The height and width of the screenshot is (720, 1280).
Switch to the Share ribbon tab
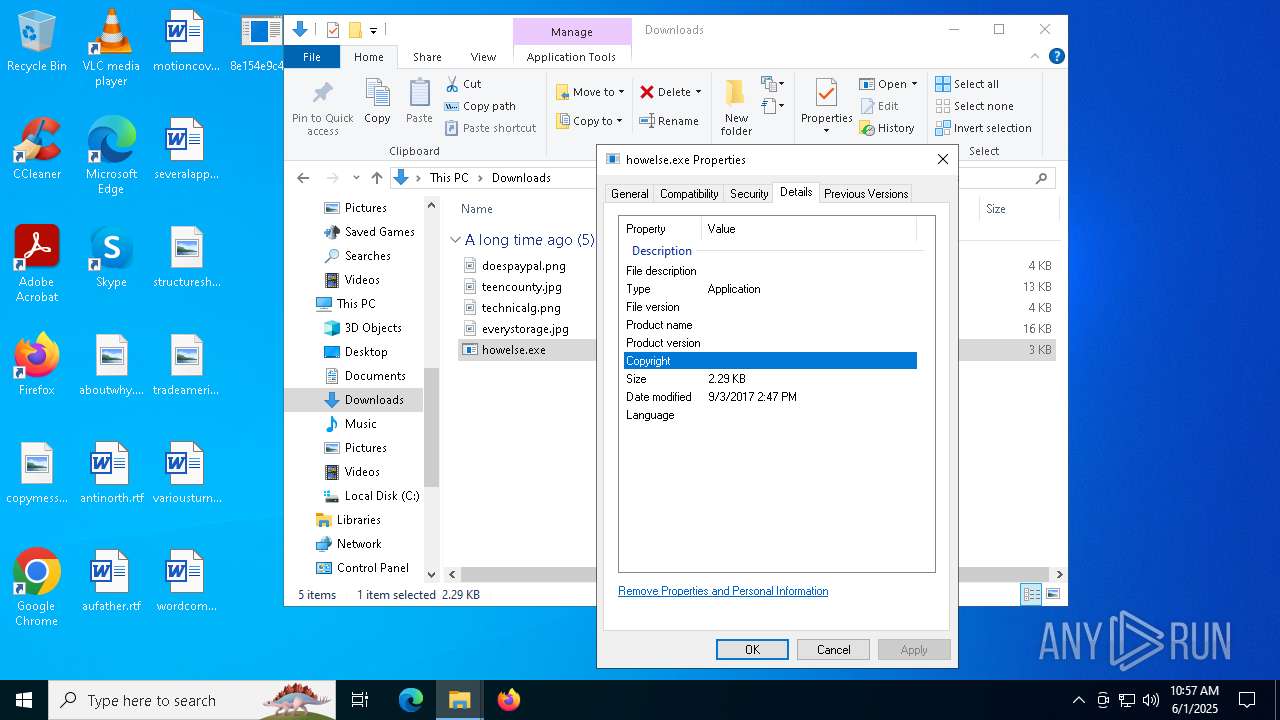(427, 57)
